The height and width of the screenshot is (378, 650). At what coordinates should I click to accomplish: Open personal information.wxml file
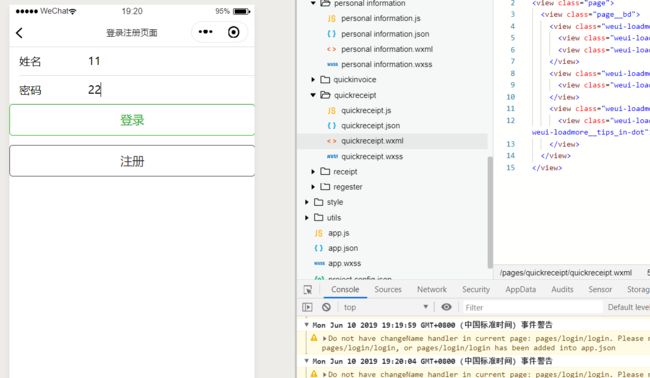click(x=387, y=49)
